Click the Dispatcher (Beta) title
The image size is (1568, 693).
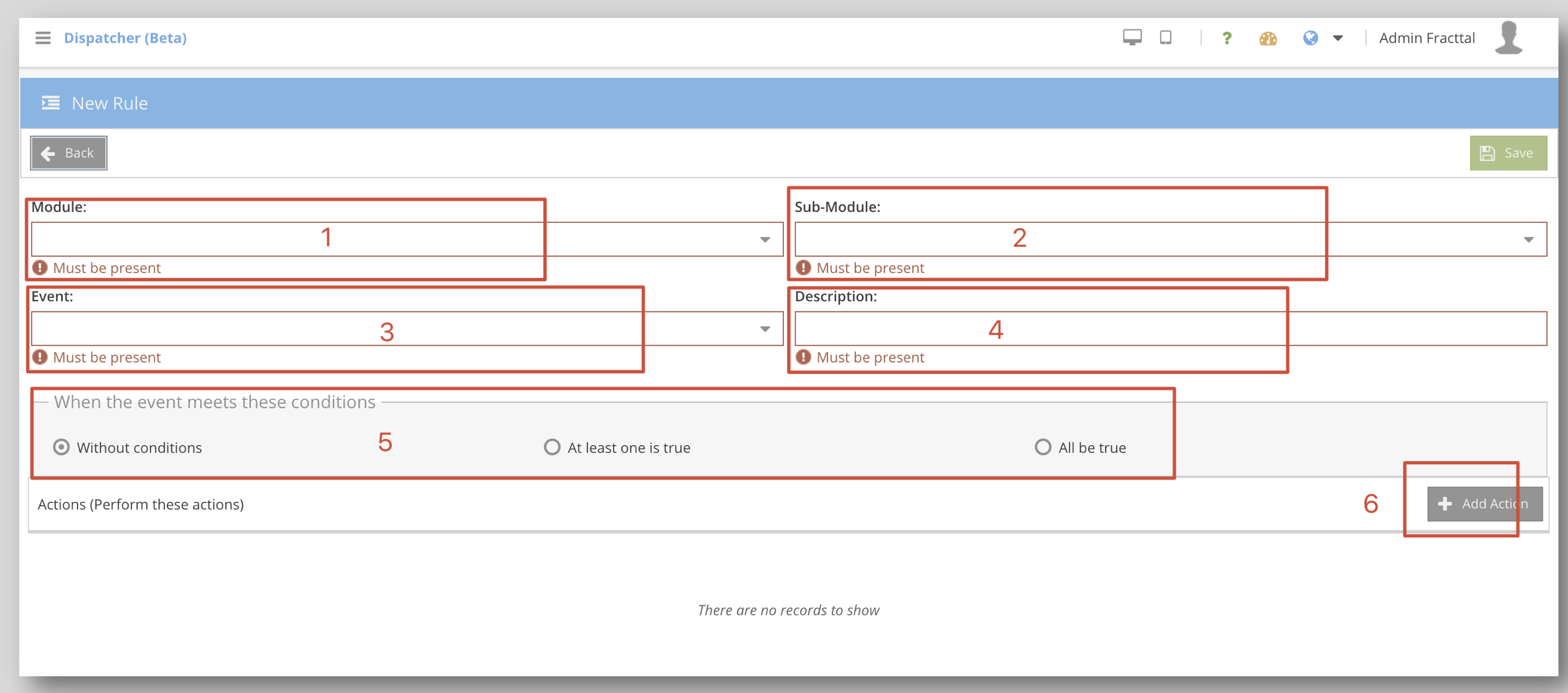125,38
